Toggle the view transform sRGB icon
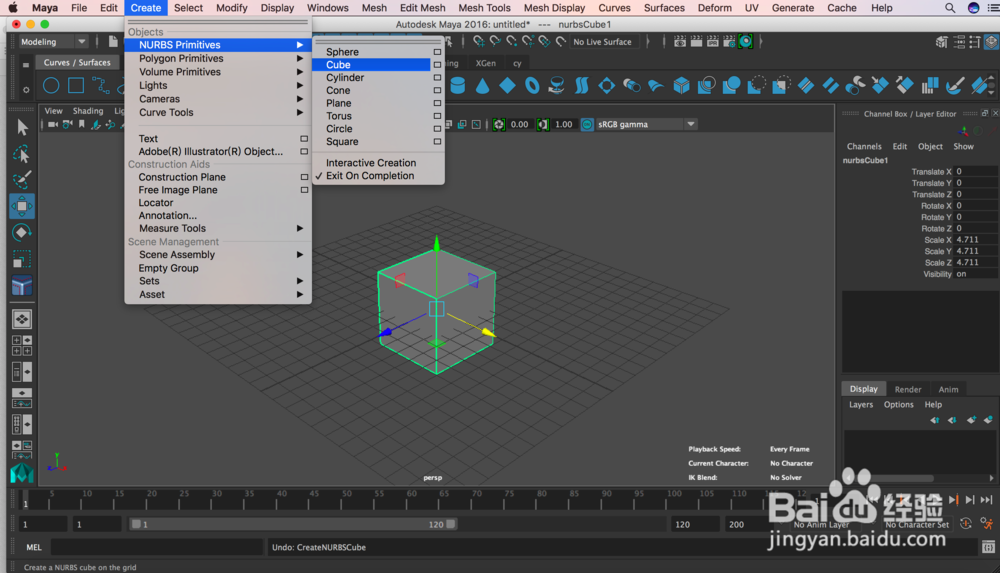Screen dimensions: 1000x573 [587, 124]
